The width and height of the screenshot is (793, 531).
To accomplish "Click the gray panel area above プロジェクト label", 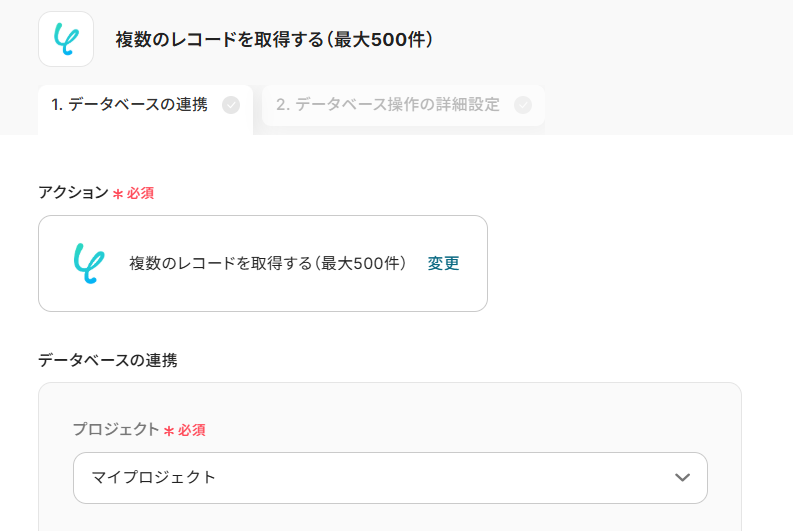I will pyautogui.click(x=390, y=400).
